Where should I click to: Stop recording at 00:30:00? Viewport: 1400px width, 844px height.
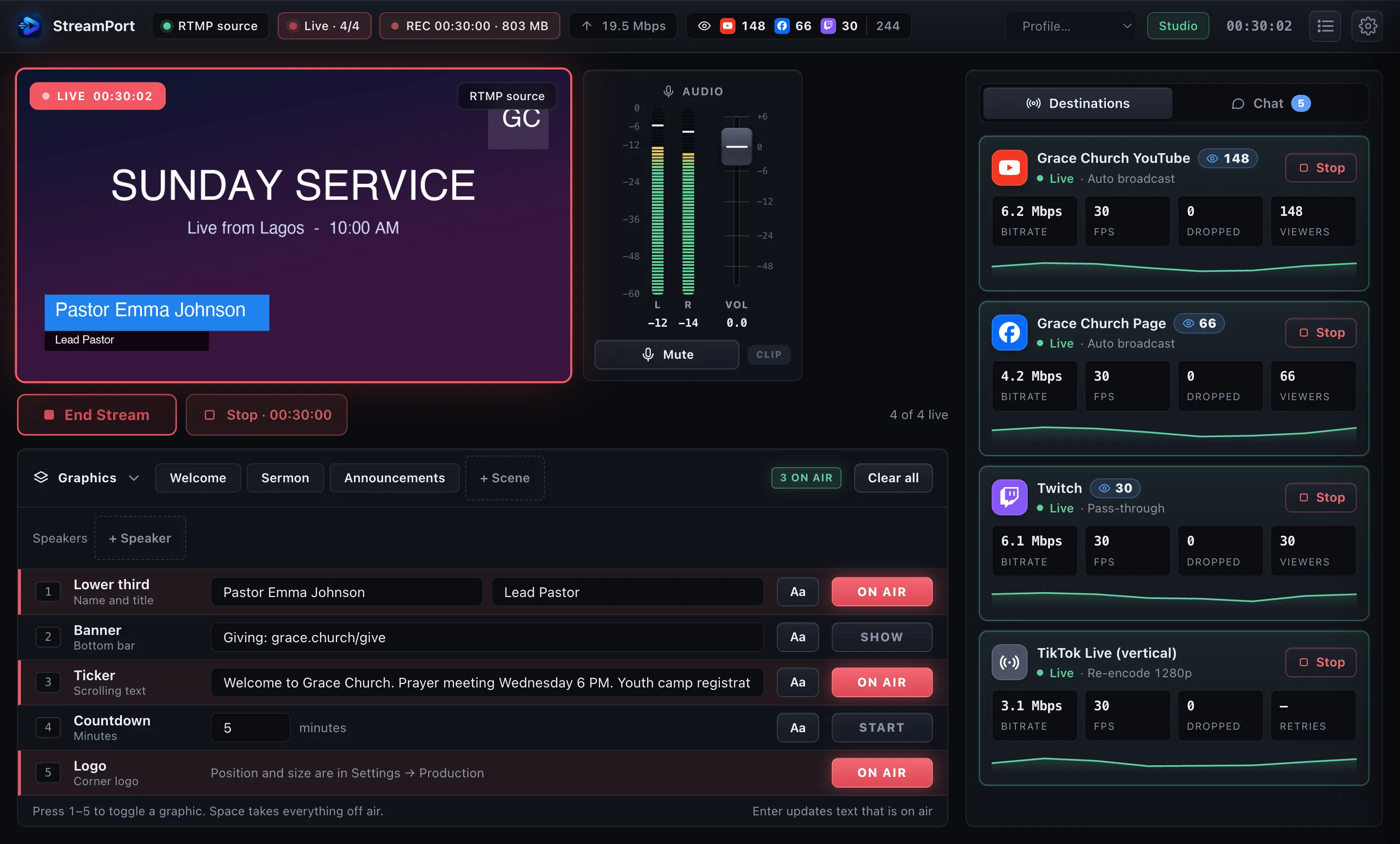(266, 415)
